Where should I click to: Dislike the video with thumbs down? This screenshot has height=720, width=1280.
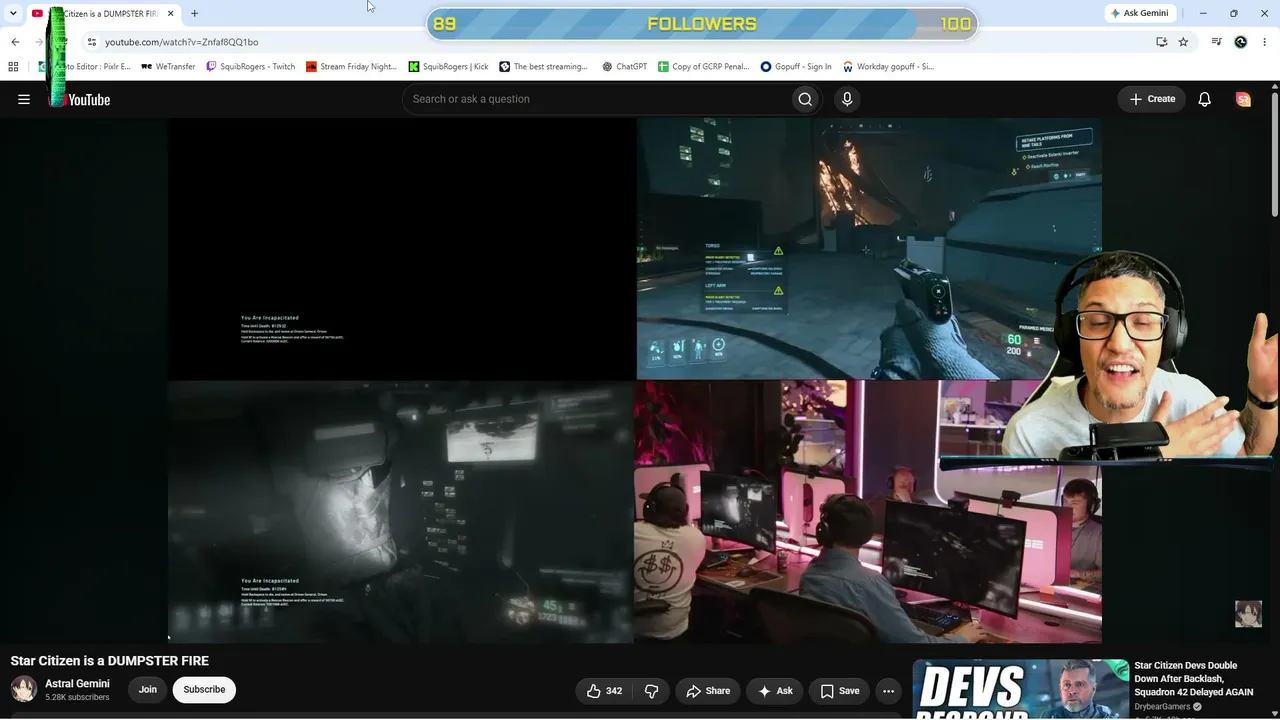click(x=652, y=691)
